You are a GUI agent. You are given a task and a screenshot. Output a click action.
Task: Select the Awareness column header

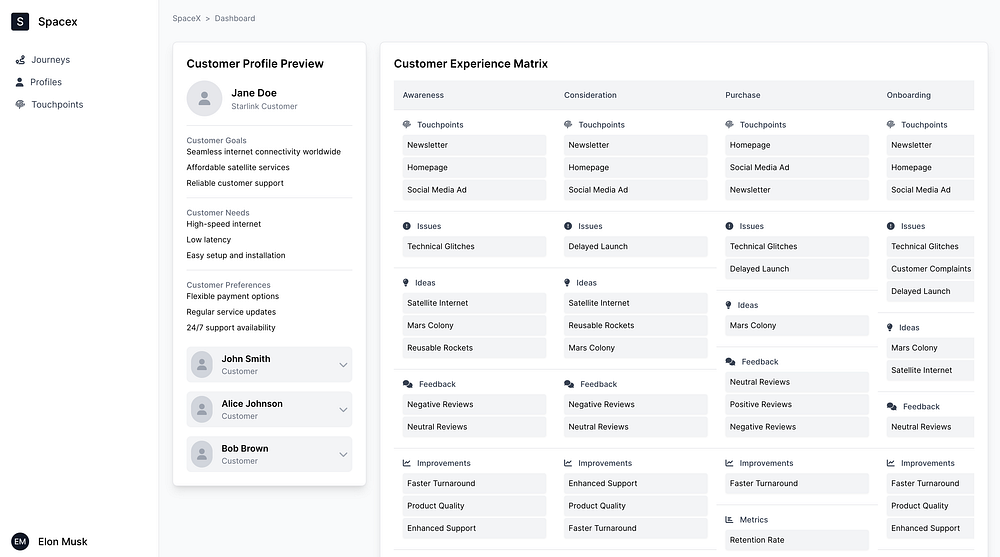423,95
